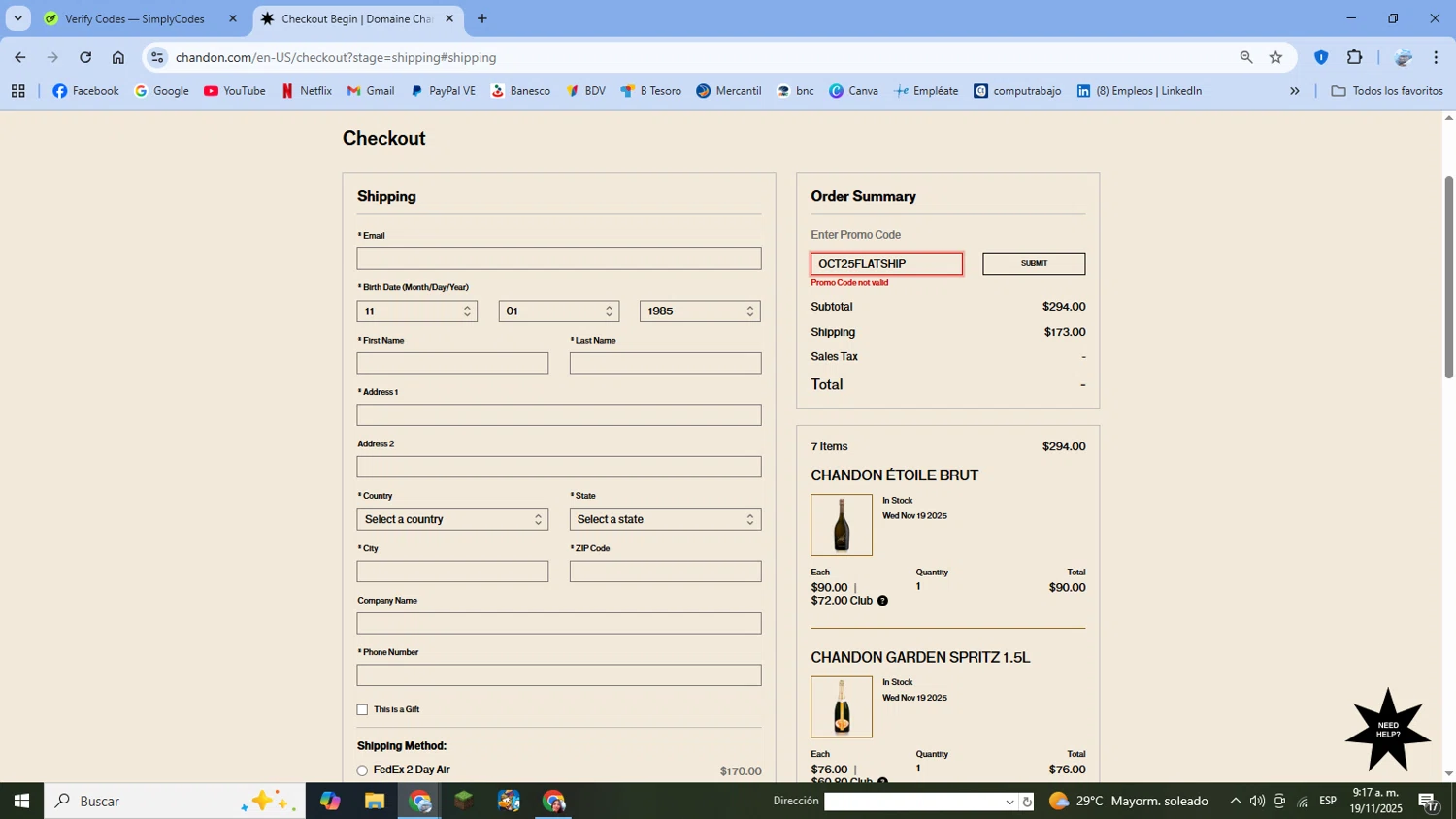The height and width of the screenshot is (819, 1456).
Task: Show hidden system tray icons
Action: (x=1235, y=801)
